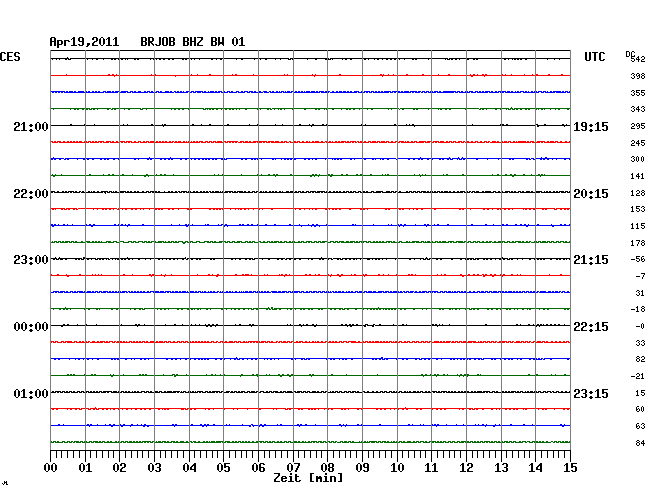Image resolution: width=650 pixels, height=494 pixels.
Task: Click the 21:00 local time label
Action: 31,127
